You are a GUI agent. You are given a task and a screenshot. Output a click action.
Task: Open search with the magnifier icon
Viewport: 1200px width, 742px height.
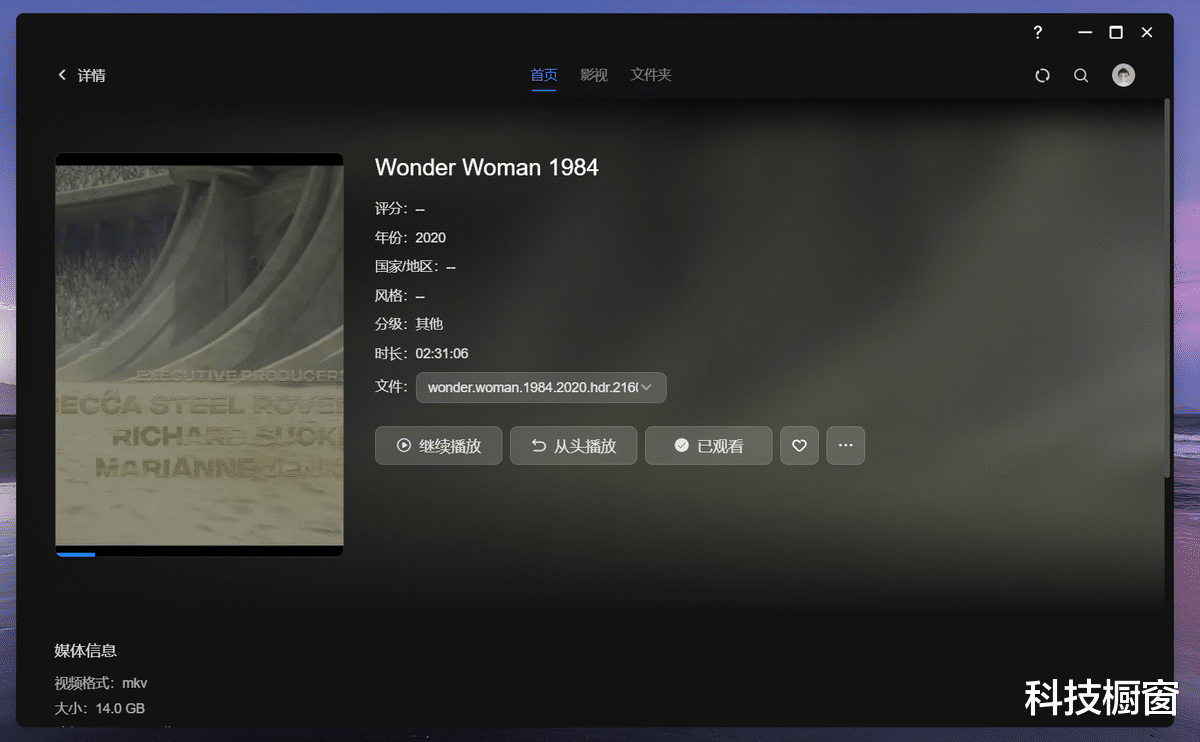tap(1081, 75)
